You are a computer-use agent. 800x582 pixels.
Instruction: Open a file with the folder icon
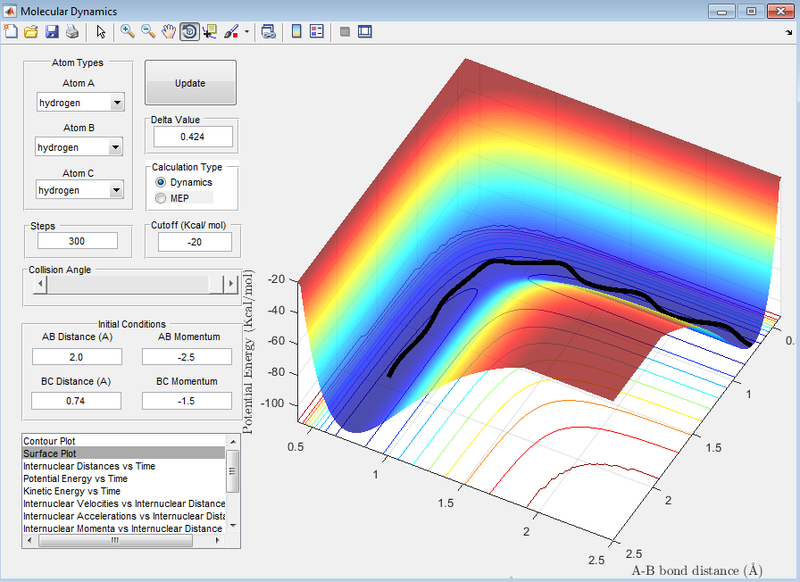[x=30, y=31]
